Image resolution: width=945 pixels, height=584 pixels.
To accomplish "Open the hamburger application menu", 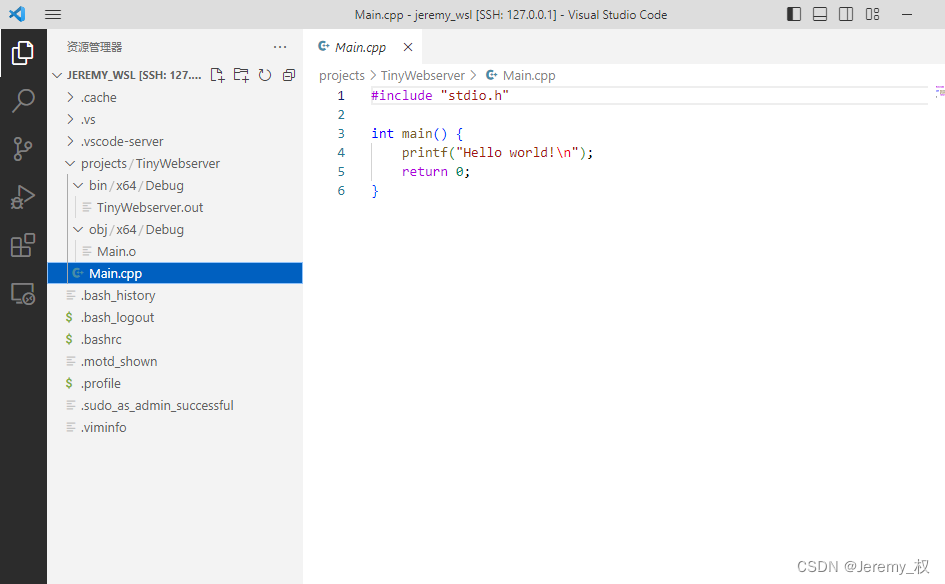I will tap(53, 14).
